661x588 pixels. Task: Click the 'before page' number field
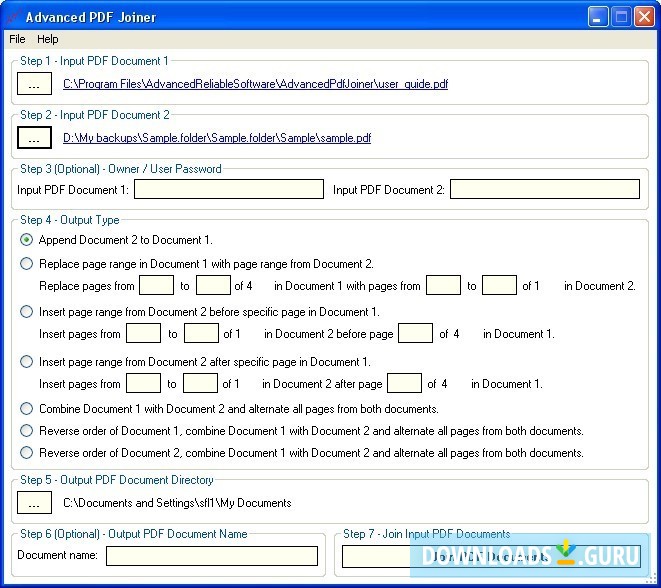(x=416, y=333)
